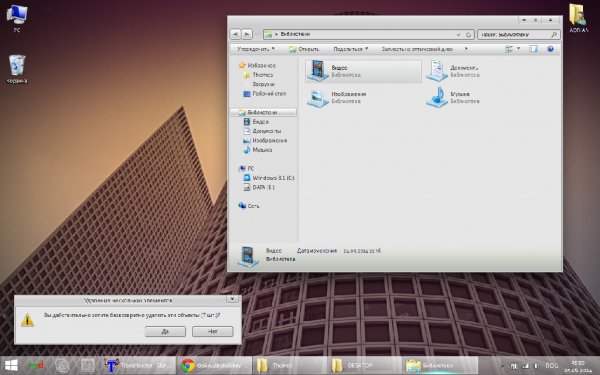The height and width of the screenshot is (375, 600).
Task: Click the Viber taskbar icon
Action: pos(62,365)
